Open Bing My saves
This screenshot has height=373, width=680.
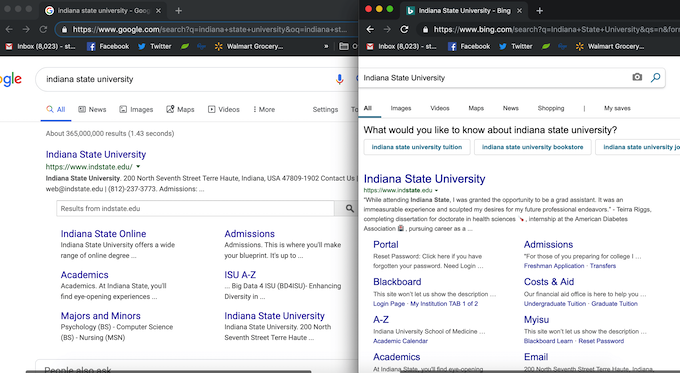tap(617, 108)
